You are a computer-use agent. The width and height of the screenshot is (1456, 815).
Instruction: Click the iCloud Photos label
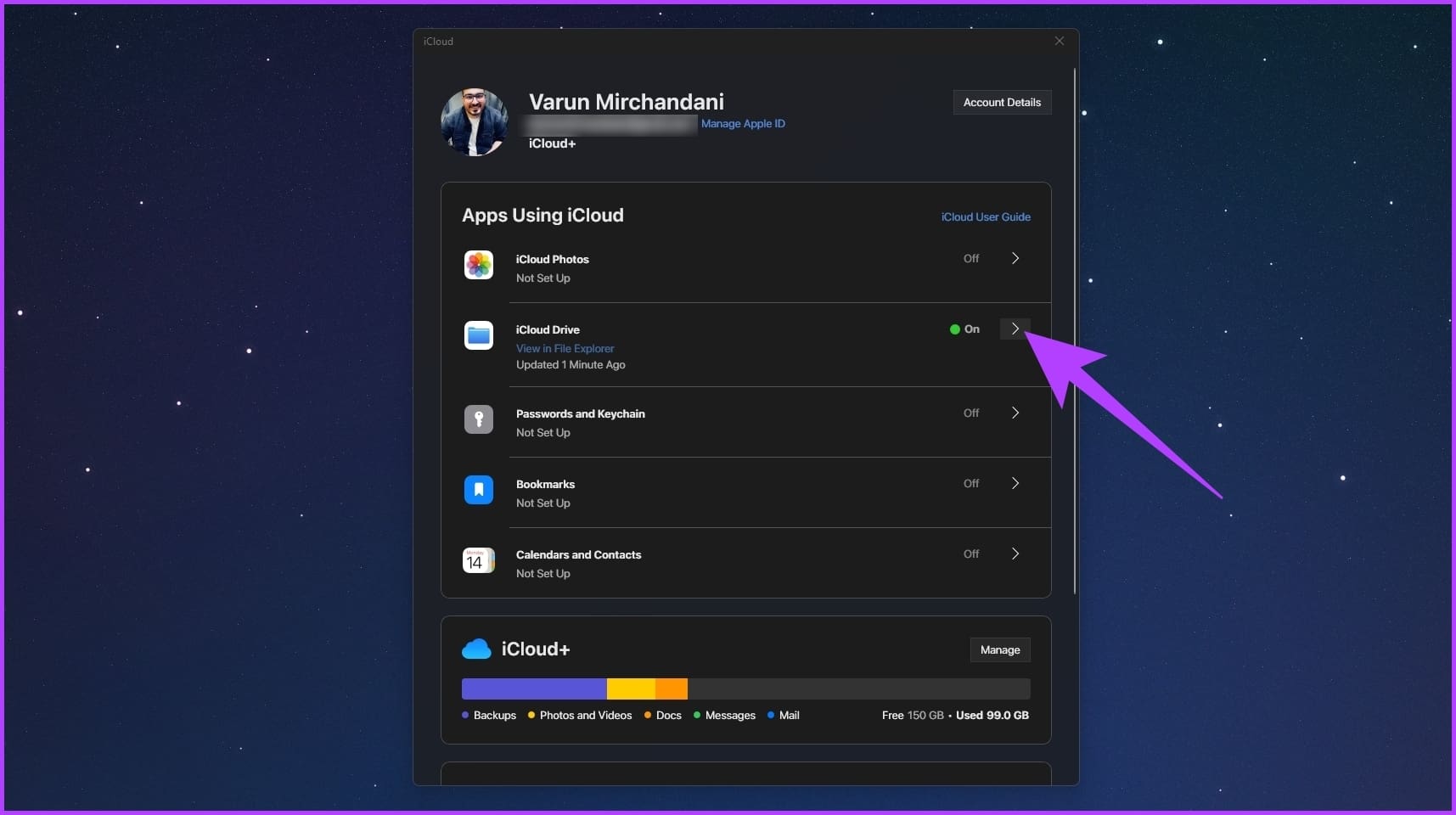coord(552,259)
